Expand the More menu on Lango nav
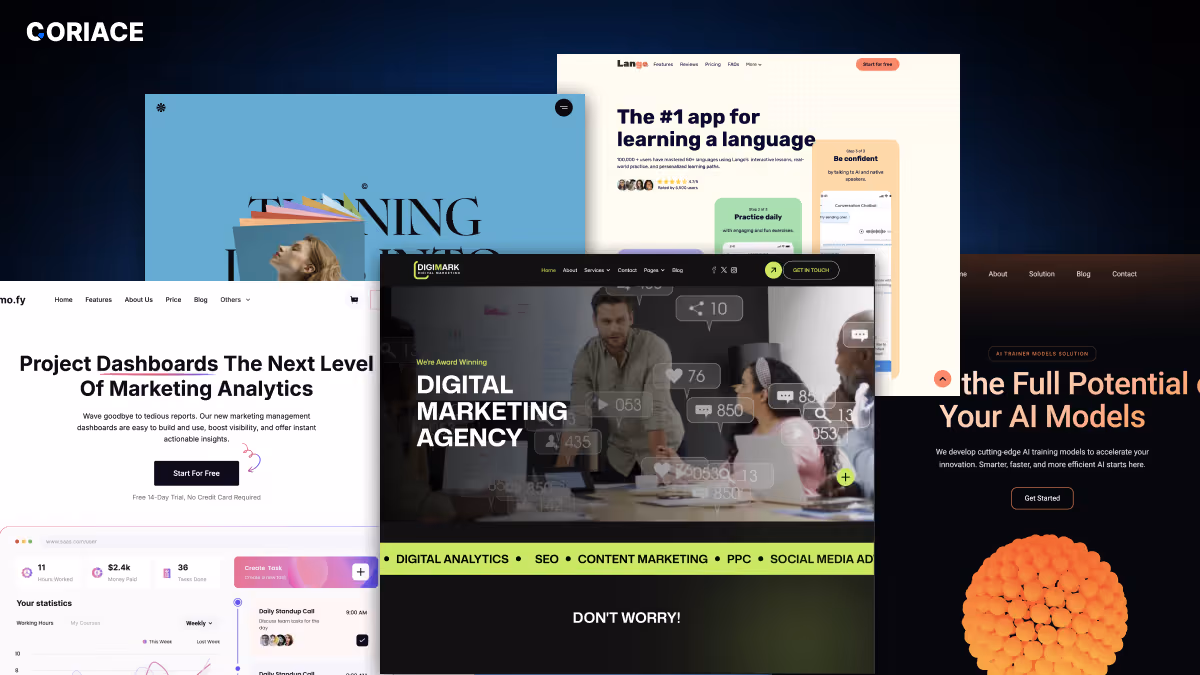This screenshot has width=1200, height=675. pyautogui.click(x=754, y=64)
